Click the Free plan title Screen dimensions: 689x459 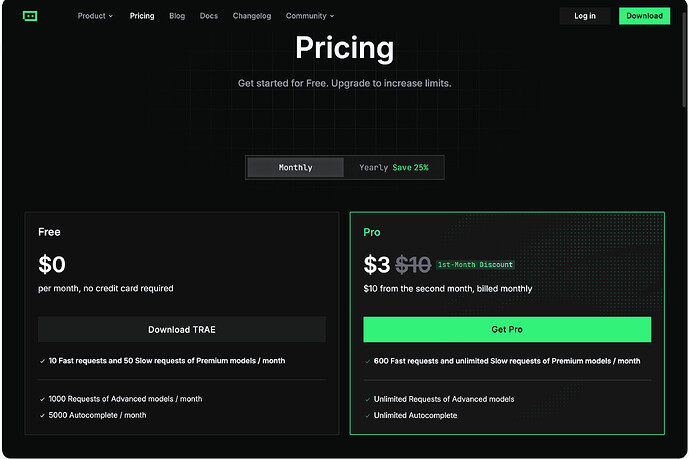click(49, 232)
